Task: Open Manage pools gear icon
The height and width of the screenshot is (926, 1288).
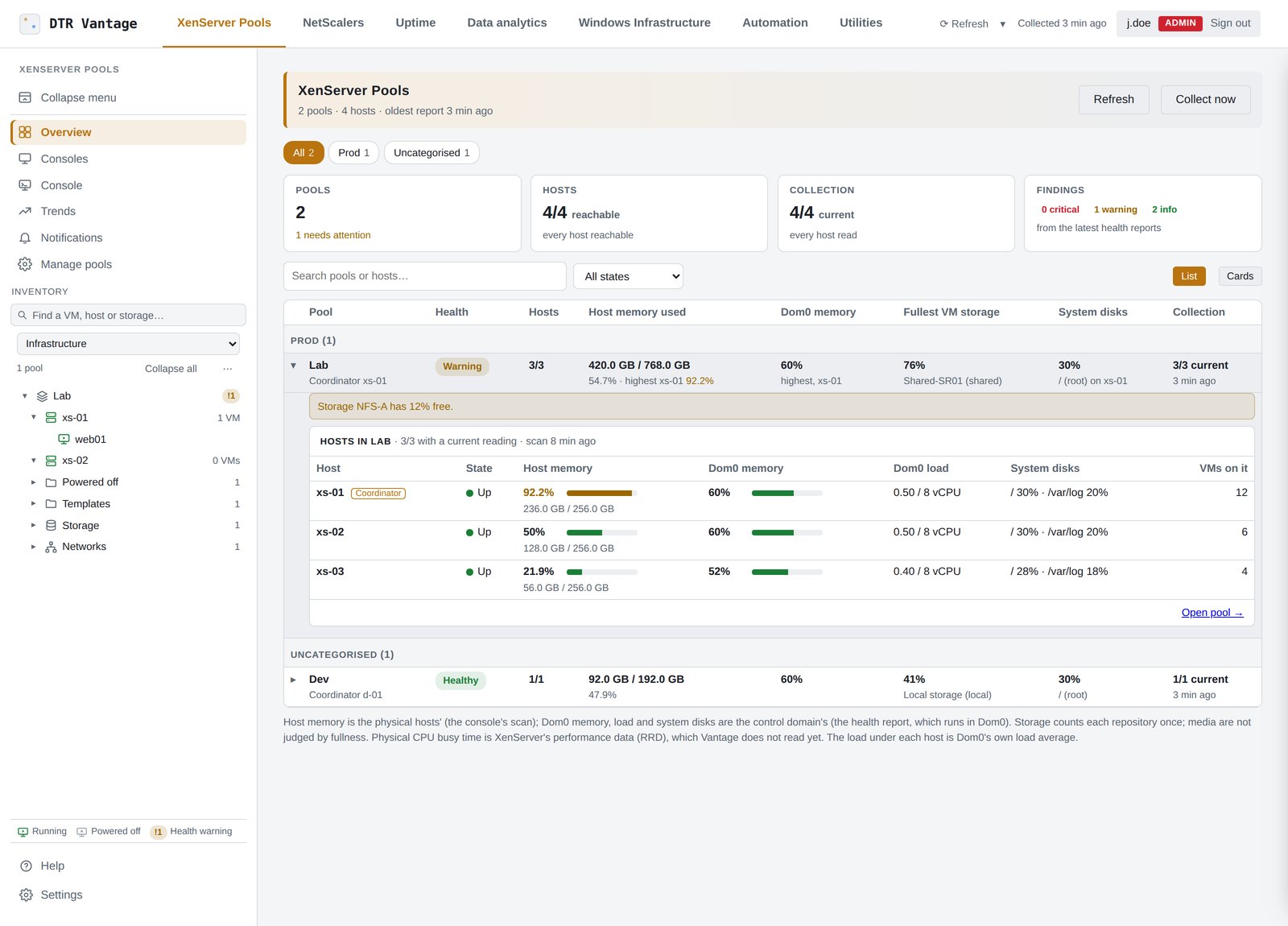Action: 25,264
